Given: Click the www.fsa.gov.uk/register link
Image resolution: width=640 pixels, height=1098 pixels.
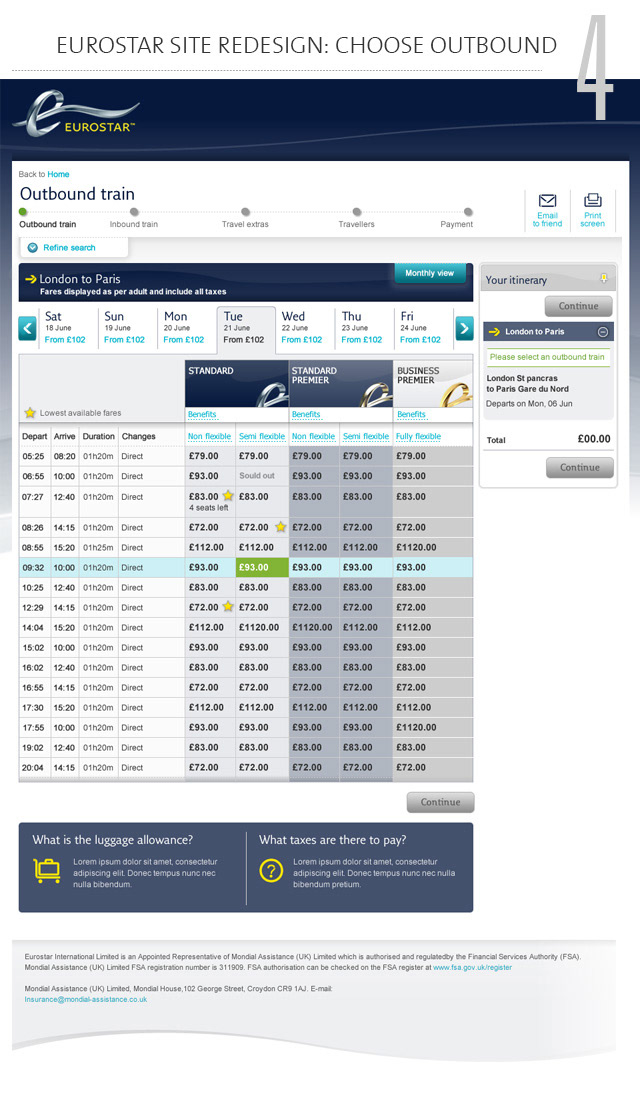Looking at the screenshot, I should [x=473, y=968].
